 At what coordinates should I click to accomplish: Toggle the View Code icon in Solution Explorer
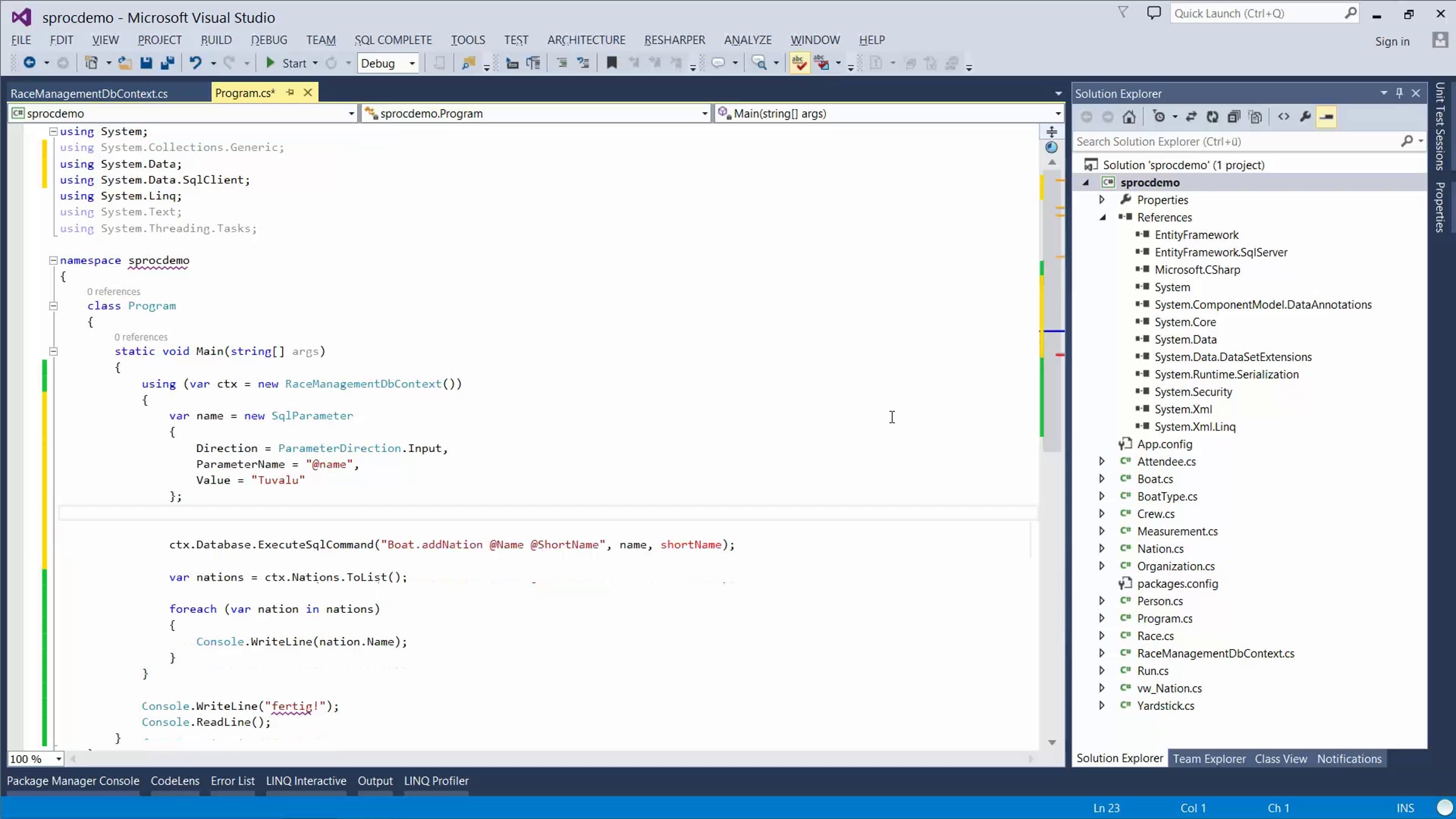[x=1284, y=117]
